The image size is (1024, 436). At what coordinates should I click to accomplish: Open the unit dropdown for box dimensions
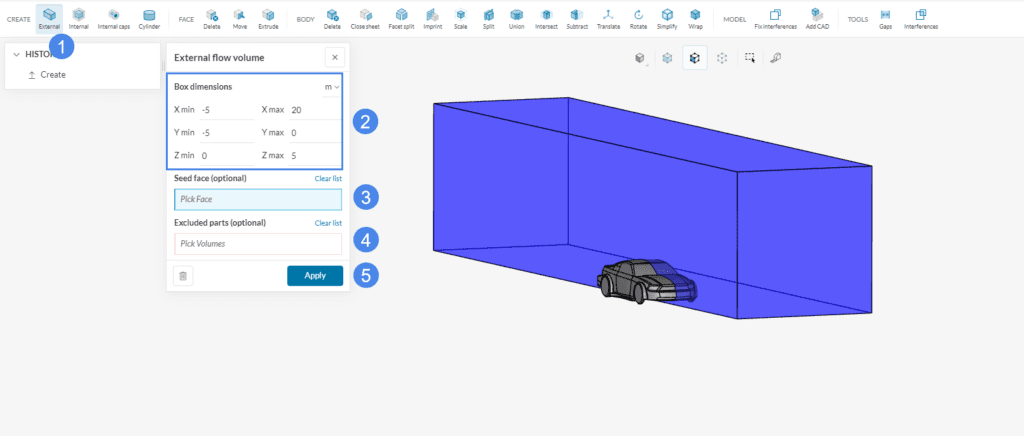[333, 87]
